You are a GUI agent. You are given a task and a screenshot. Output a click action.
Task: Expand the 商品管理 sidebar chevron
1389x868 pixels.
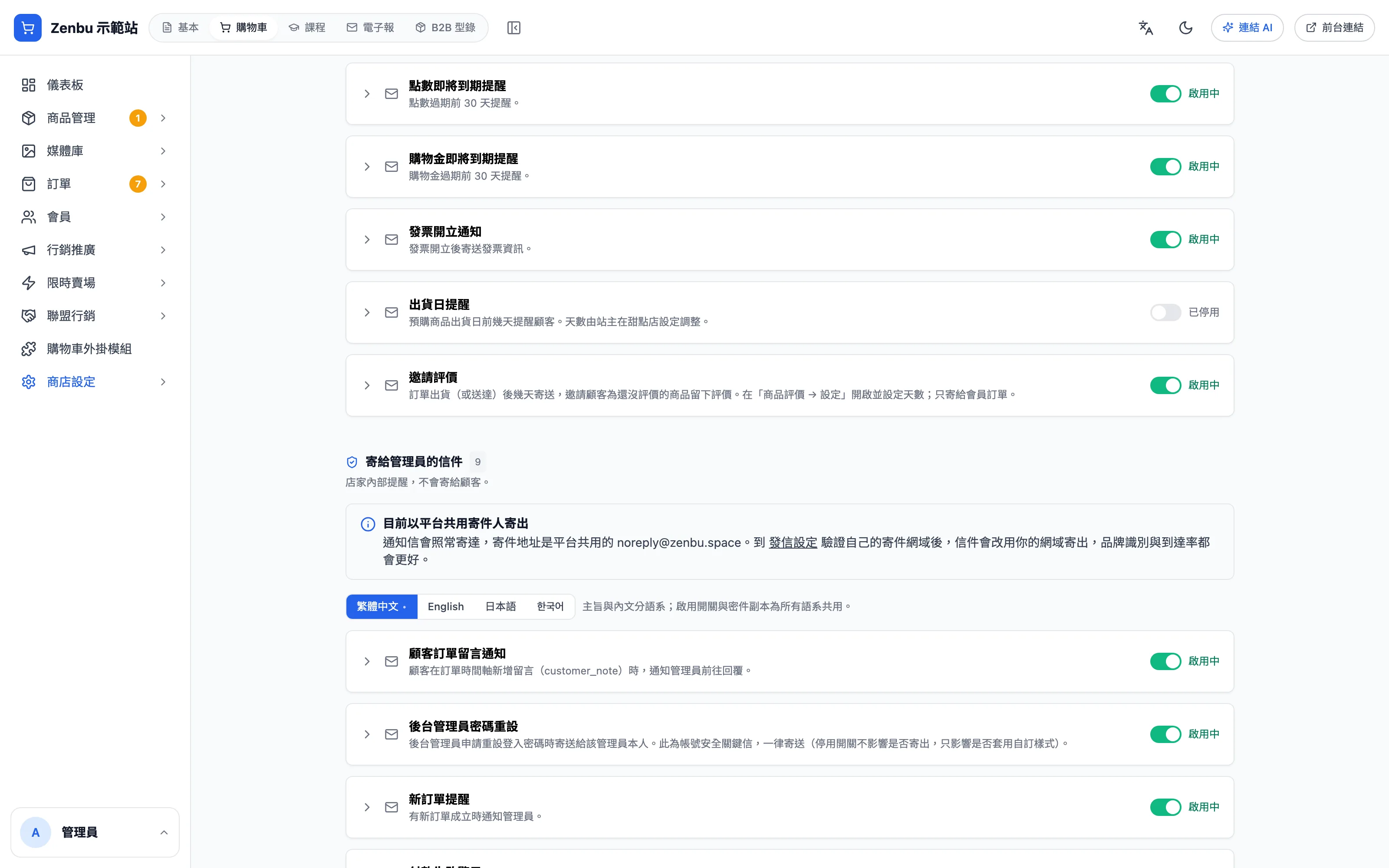pyautogui.click(x=163, y=118)
